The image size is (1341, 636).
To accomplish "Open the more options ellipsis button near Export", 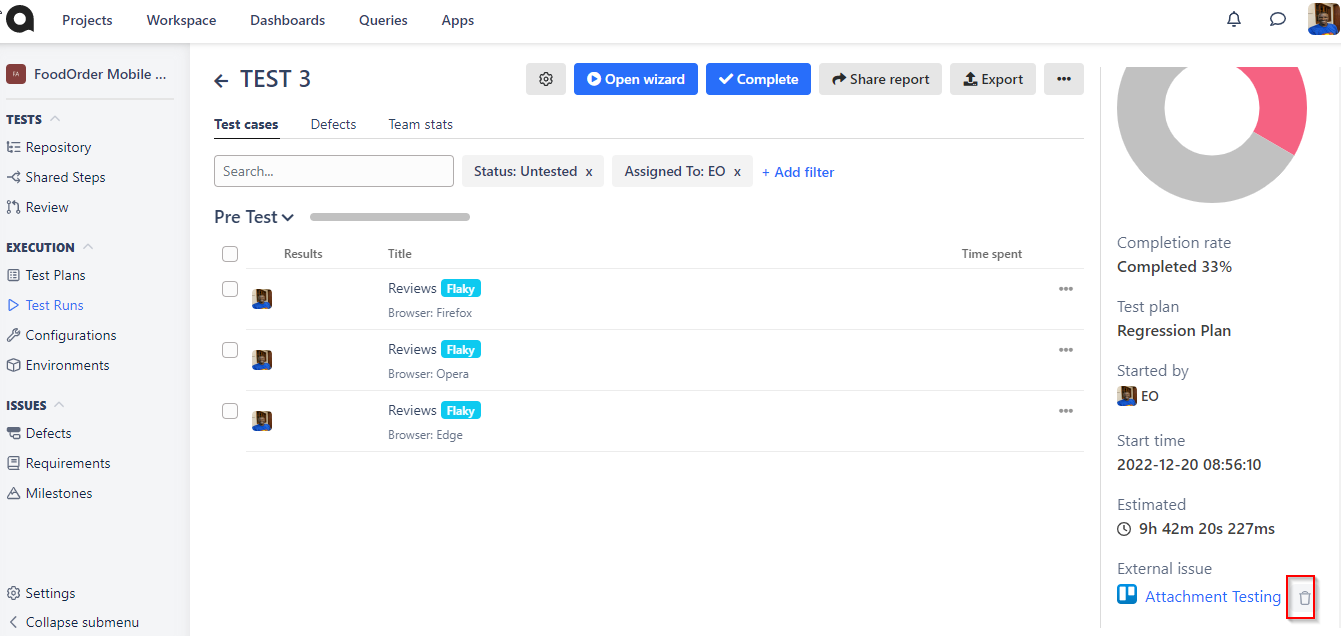I will (1063, 79).
